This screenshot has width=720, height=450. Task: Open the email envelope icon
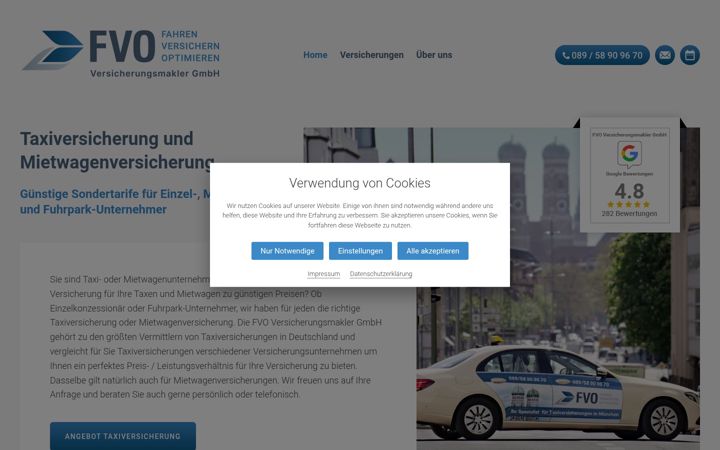click(664, 55)
